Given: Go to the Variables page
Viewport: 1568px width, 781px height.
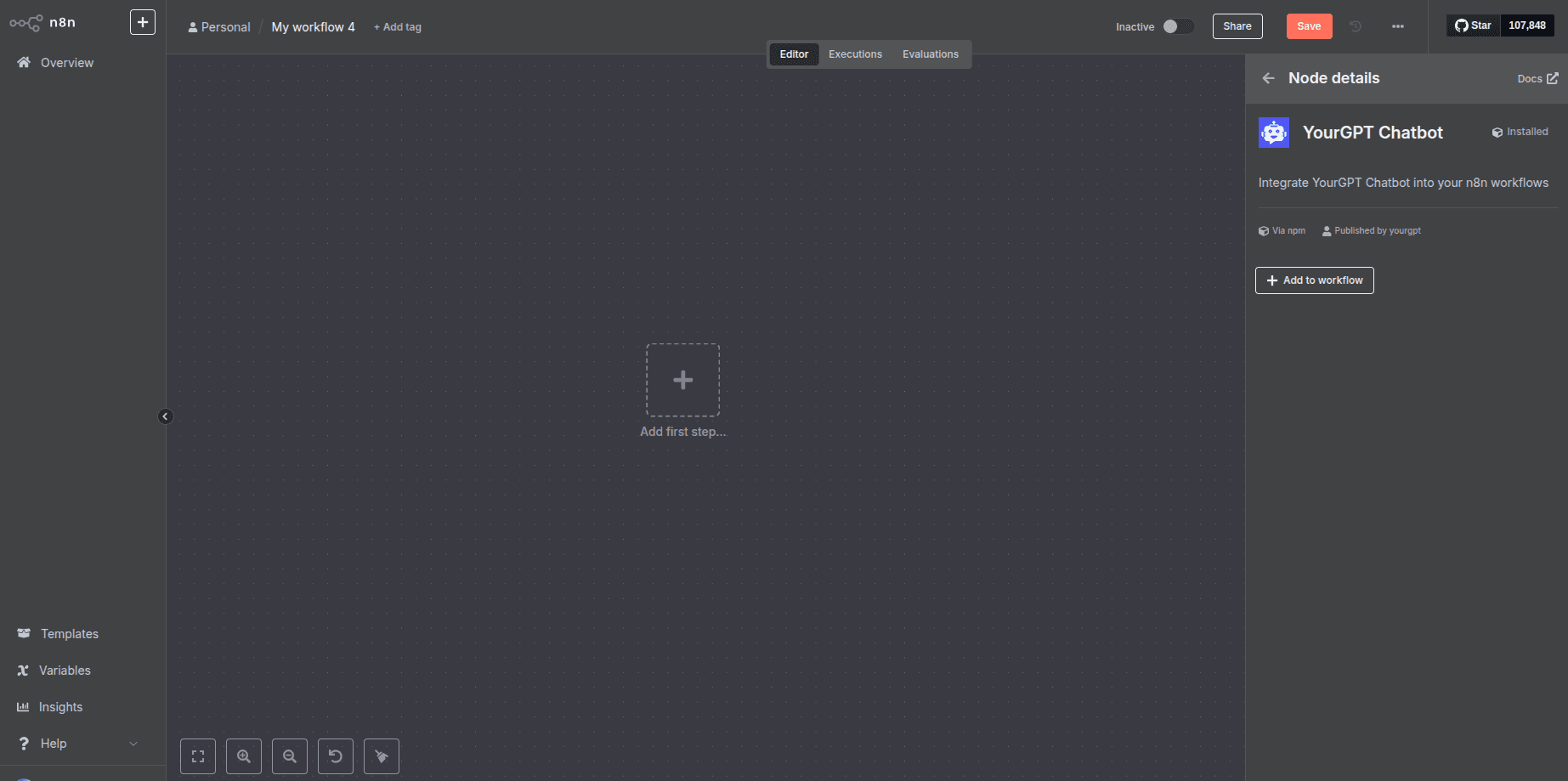Looking at the screenshot, I should point(65,670).
